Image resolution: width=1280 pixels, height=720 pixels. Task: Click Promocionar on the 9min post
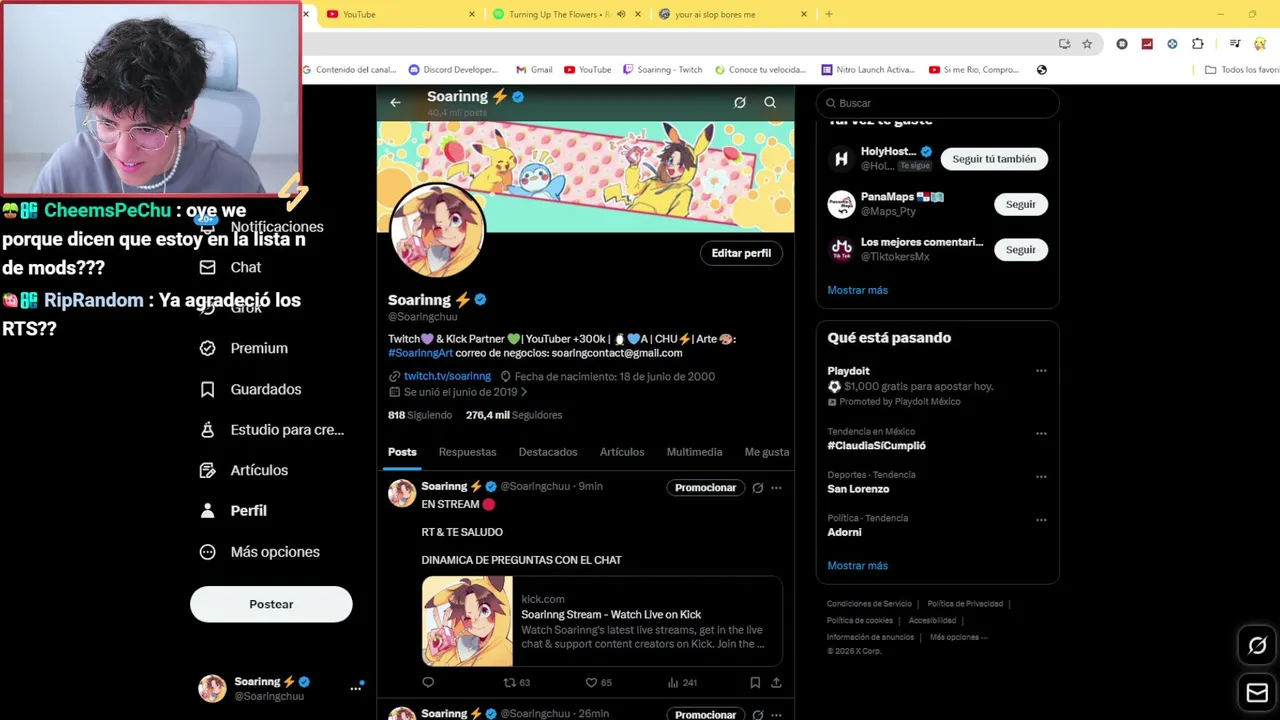click(705, 488)
